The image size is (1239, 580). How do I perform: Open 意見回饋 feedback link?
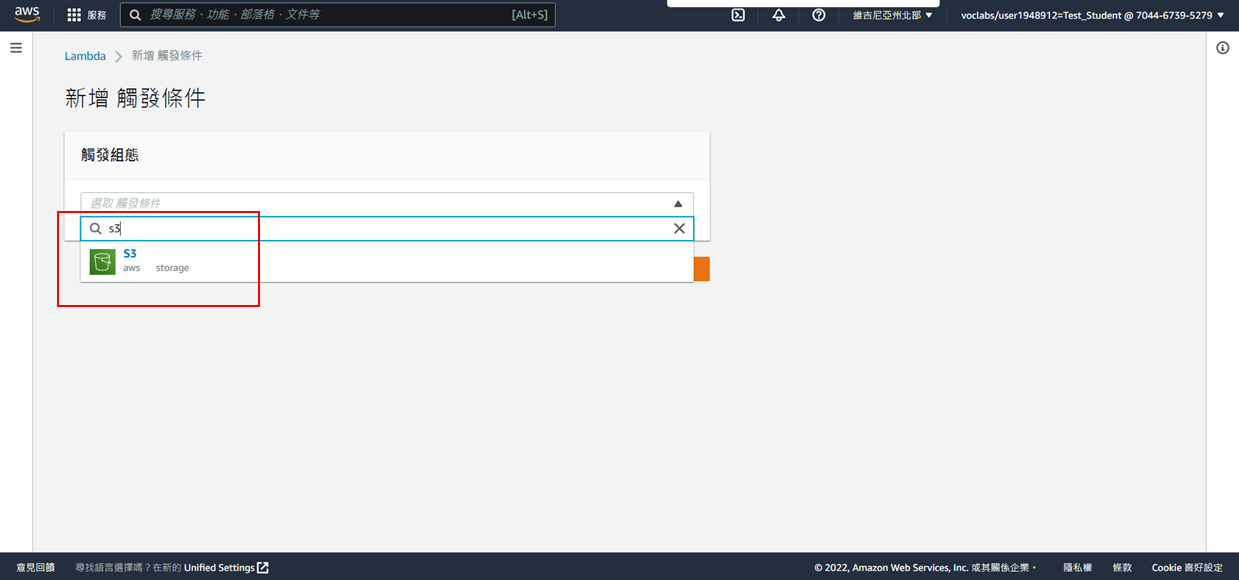(x=36, y=567)
